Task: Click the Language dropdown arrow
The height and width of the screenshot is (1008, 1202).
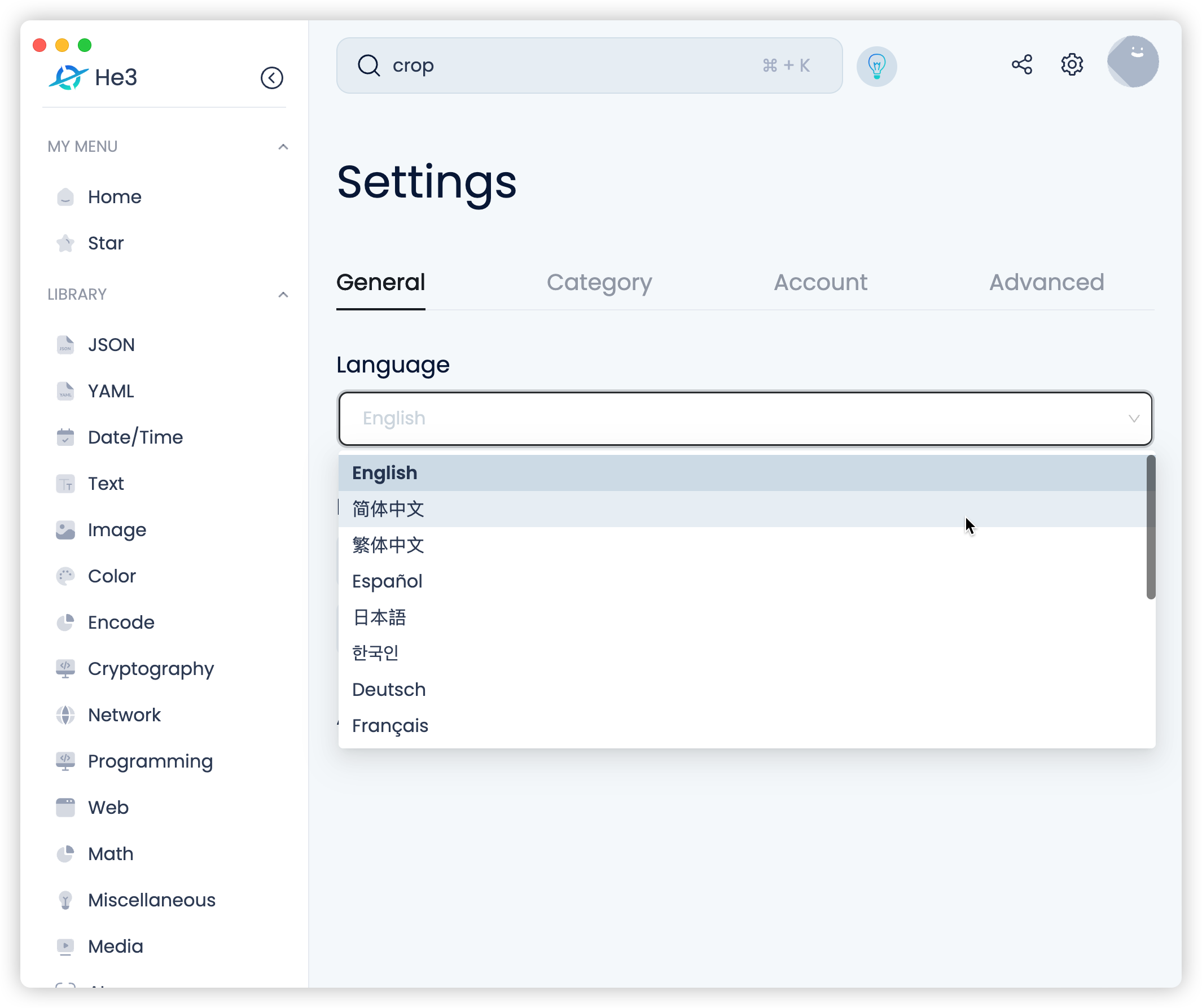Action: tap(1133, 418)
